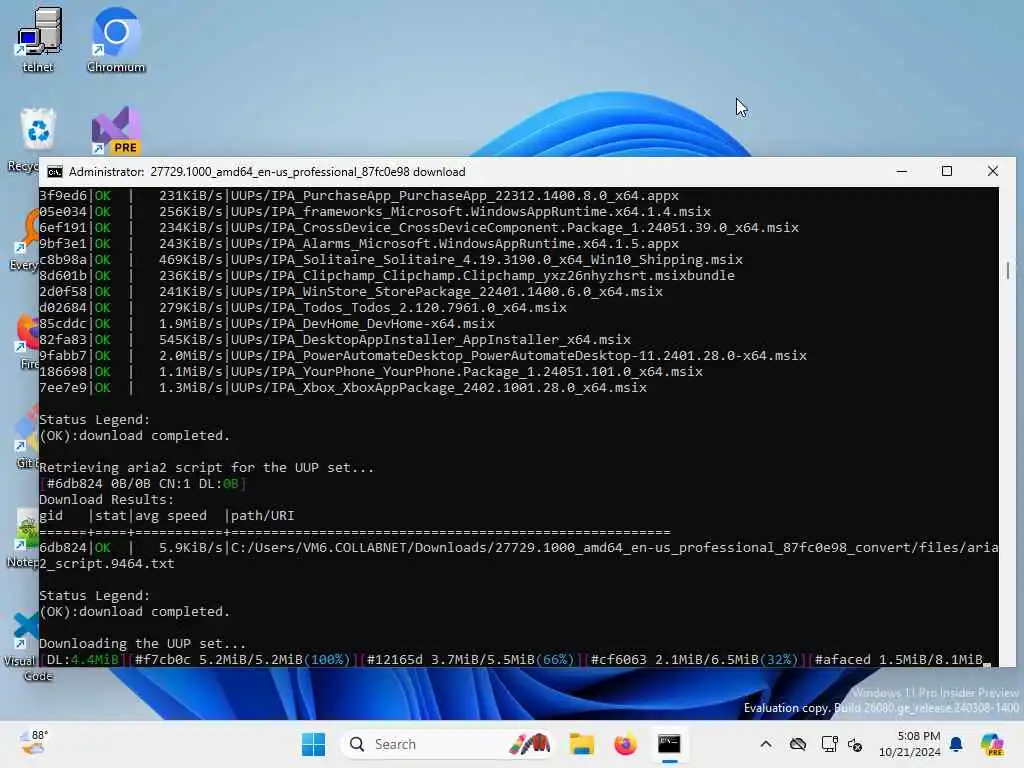Click the XboxAppPackage_2402.1001.28.0 line
This screenshot has height=768, width=1024.
343,387
